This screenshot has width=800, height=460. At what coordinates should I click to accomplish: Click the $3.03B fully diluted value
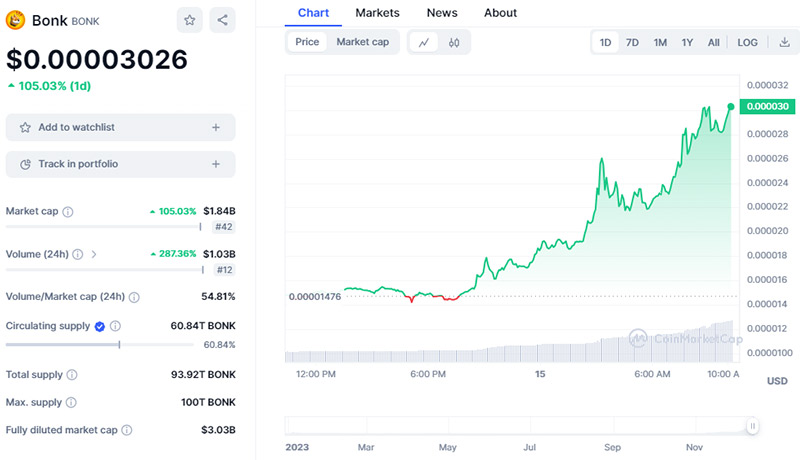pos(218,429)
